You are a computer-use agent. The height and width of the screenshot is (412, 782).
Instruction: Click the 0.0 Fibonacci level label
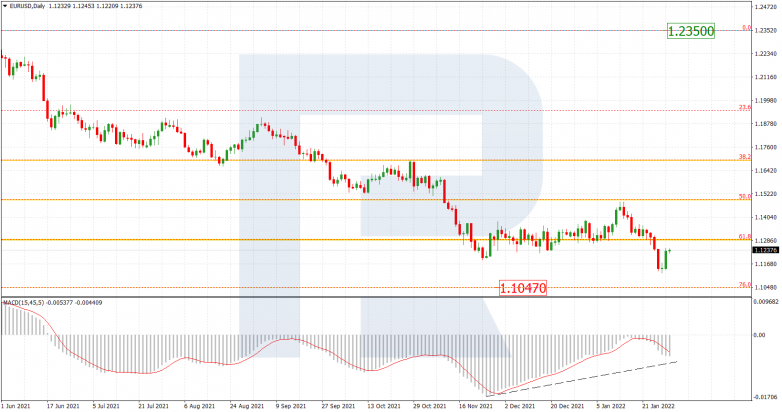[x=746, y=28]
